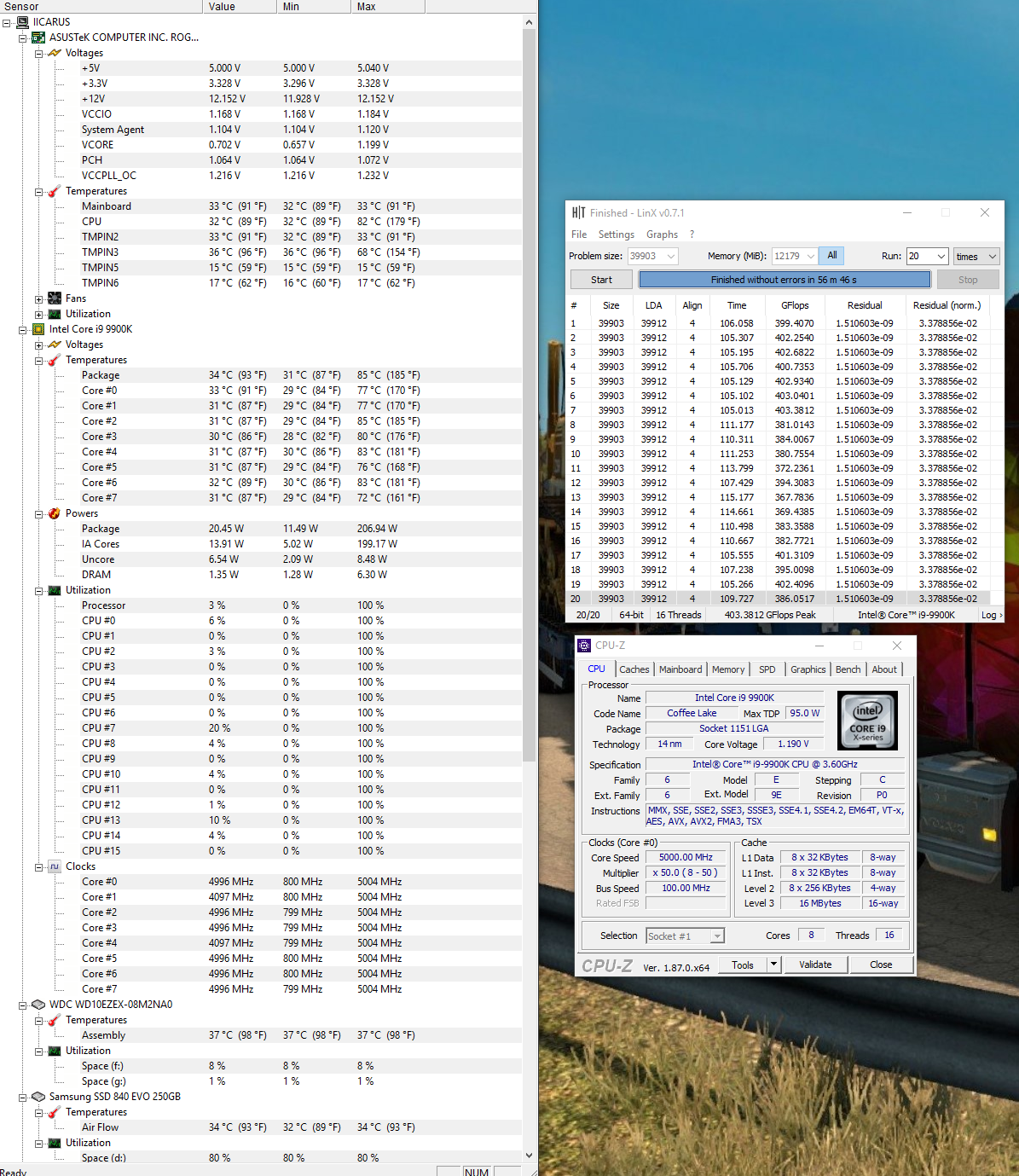Click the Temperatures thermometer icon under ASUSTeK
1019x1176 pixels.
click(55, 191)
